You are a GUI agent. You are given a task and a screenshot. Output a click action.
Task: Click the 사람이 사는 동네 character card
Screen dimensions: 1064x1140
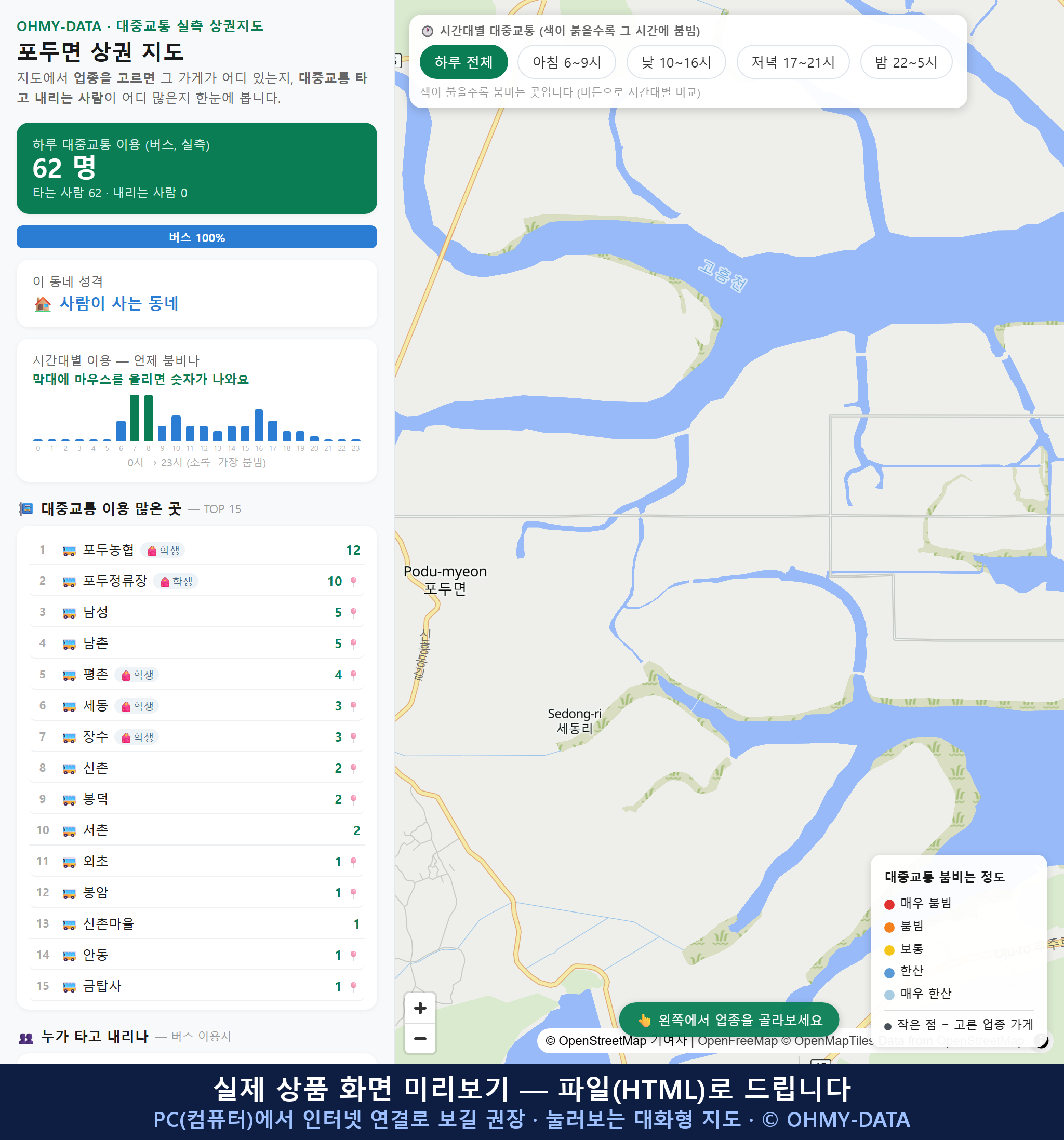(x=197, y=293)
